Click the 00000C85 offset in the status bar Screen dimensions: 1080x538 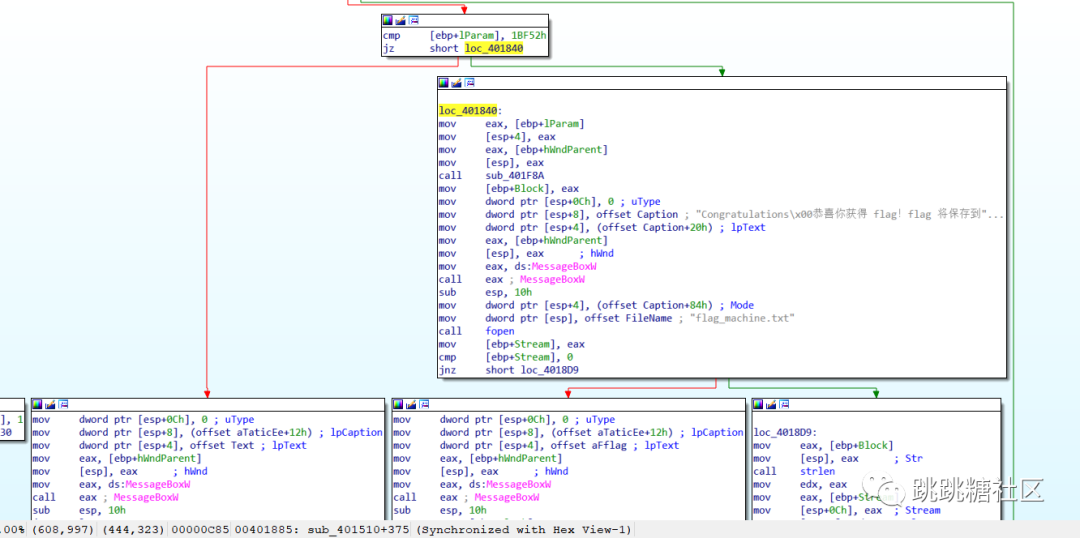(x=201, y=530)
